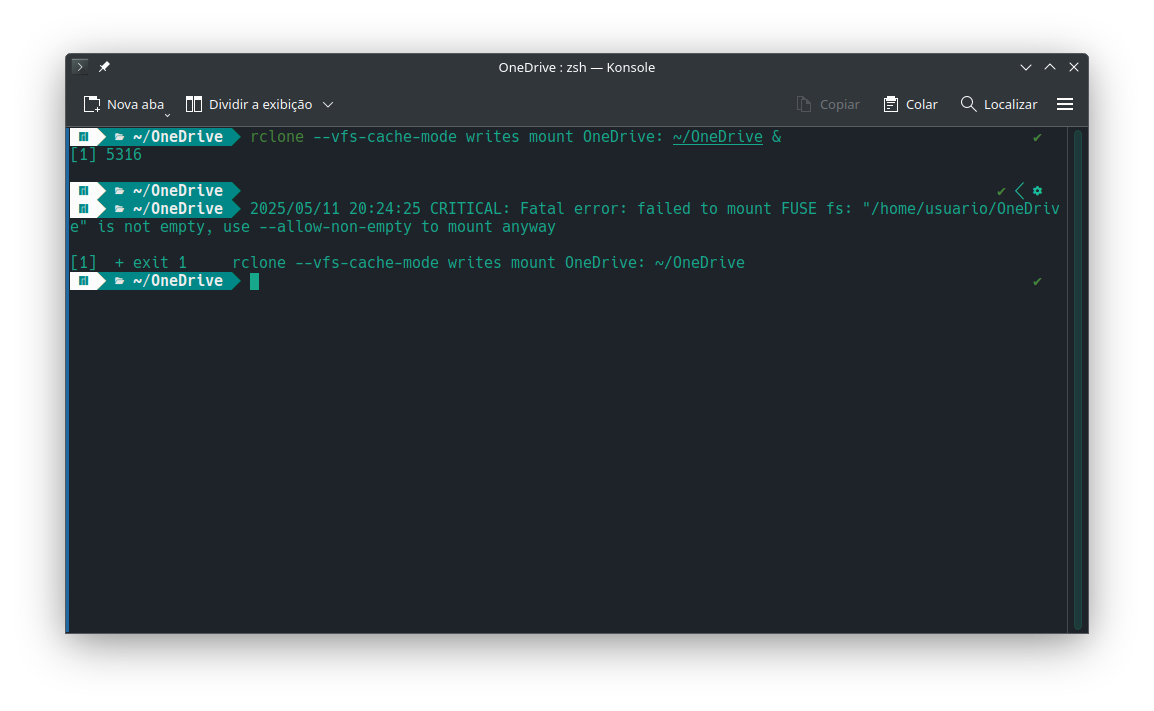
Task: Click the terminal vertical scrollbar
Action: coord(1077,379)
